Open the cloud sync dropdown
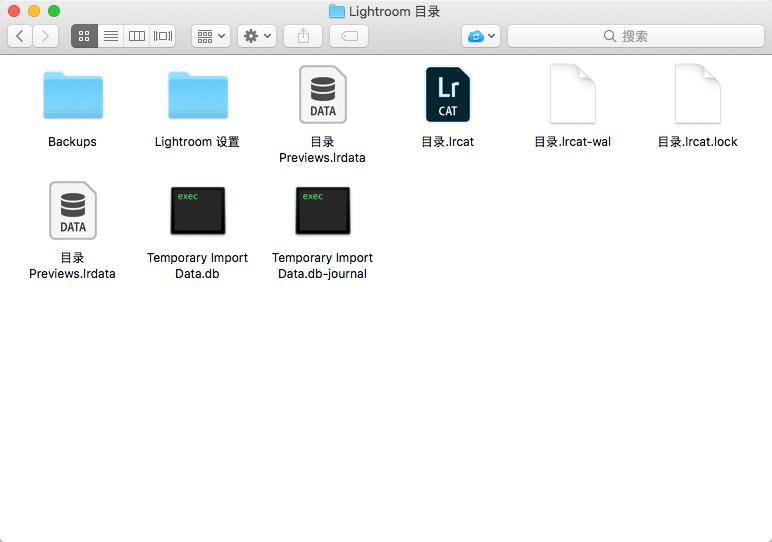Image resolution: width=772 pixels, height=542 pixels. (x=481, y=36)
